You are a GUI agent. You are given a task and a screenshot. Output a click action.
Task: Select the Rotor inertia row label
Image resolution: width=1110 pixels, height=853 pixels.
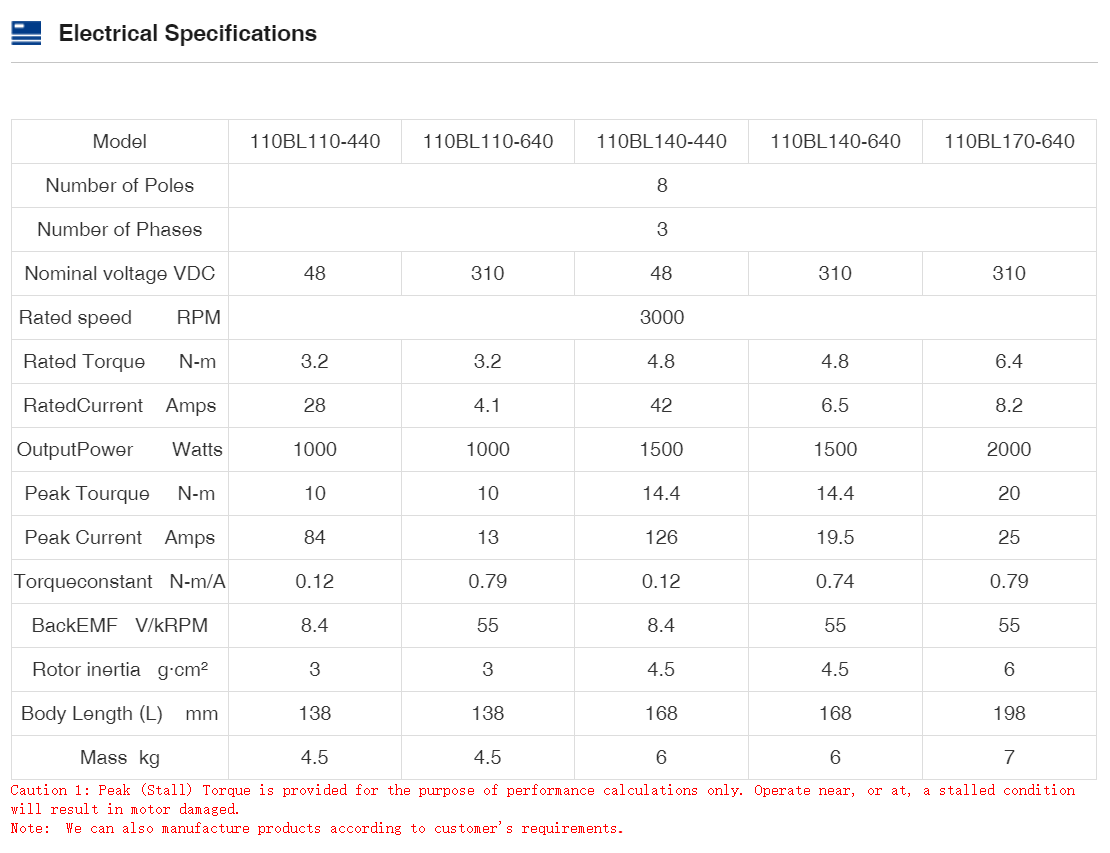pos(120,669)
